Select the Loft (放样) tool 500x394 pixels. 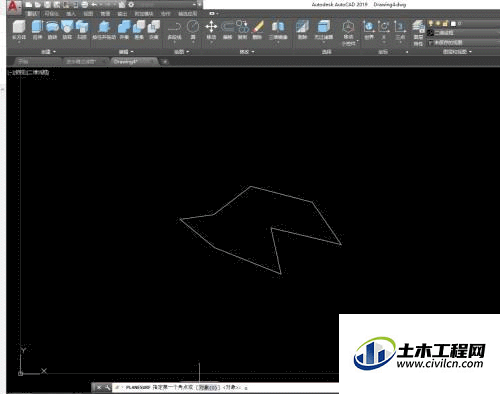click(x=67, y=30)
